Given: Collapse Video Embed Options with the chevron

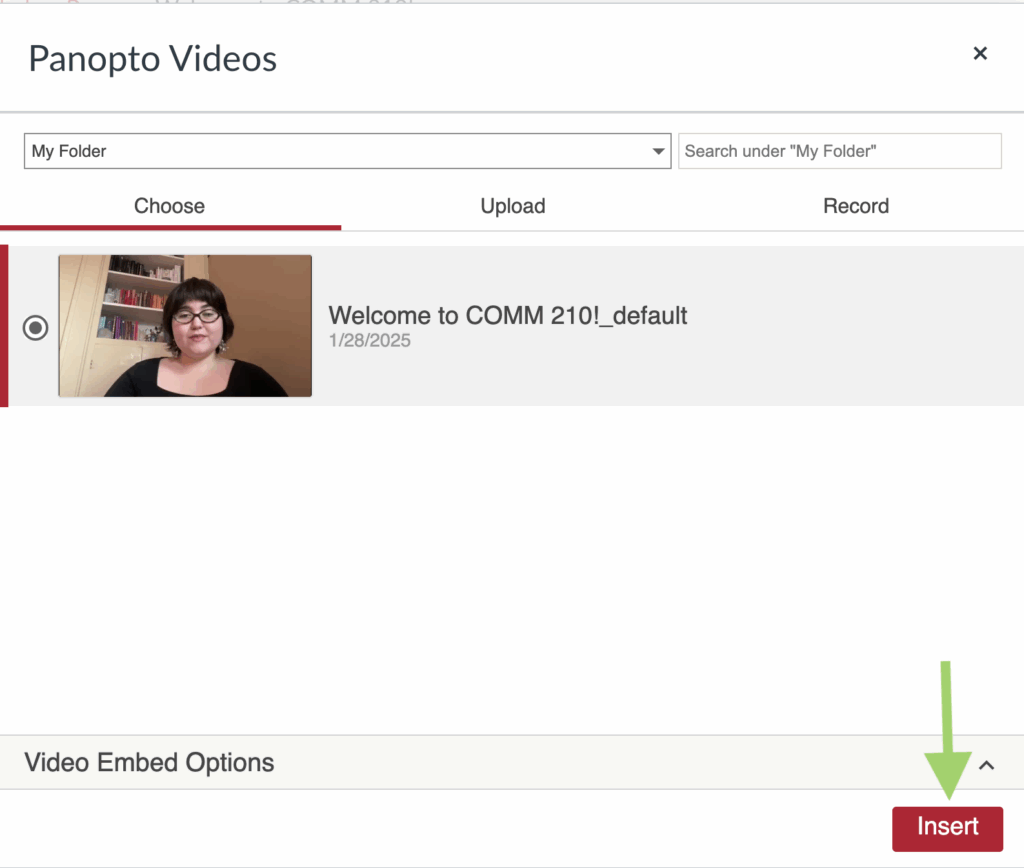Looking at the screenshot, I should tap(986, 765).
